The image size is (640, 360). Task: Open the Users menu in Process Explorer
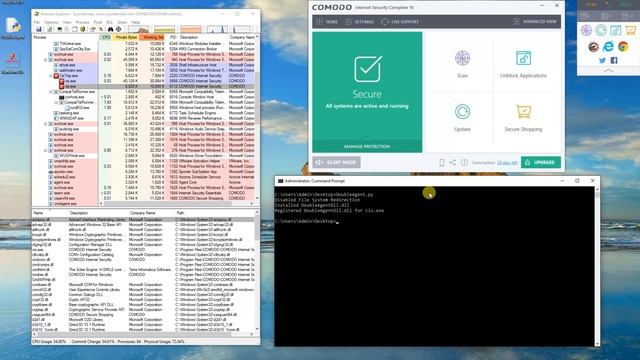[122, 22]
